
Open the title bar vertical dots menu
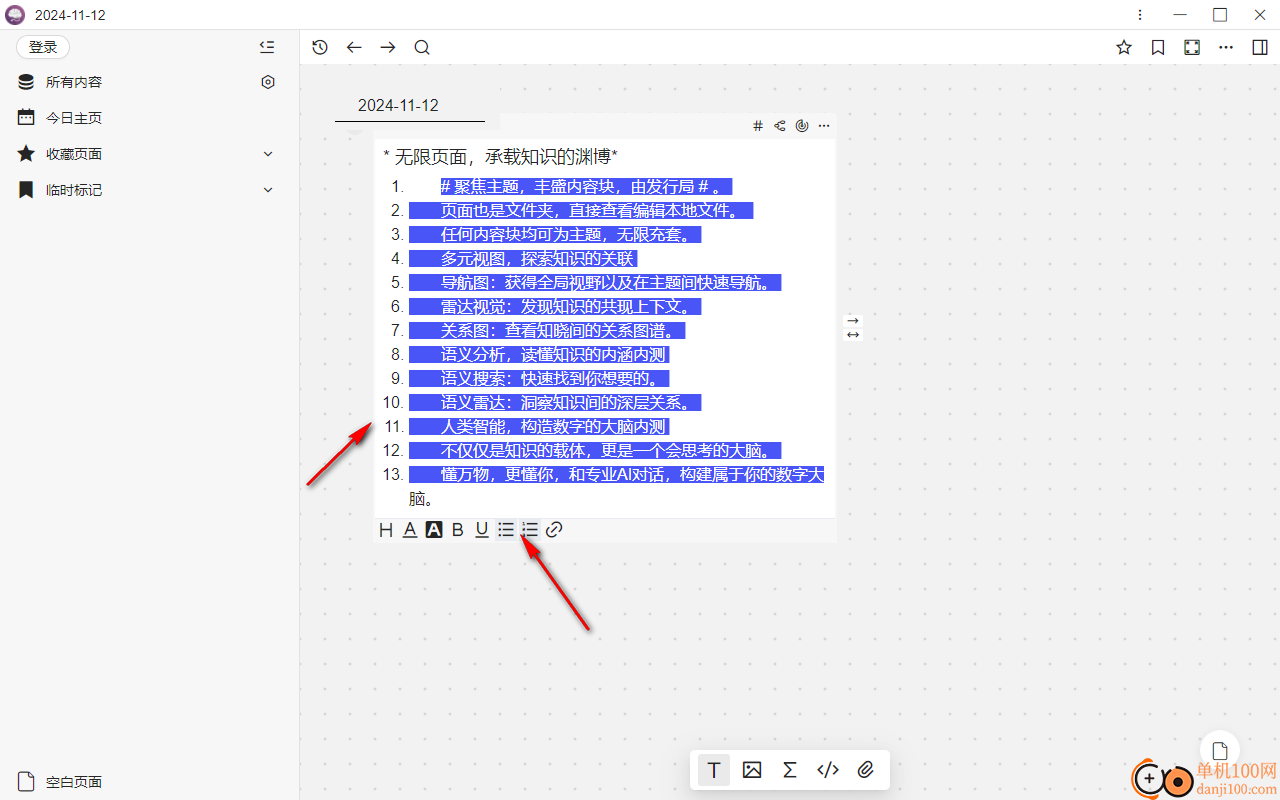tap(1140, 15)
